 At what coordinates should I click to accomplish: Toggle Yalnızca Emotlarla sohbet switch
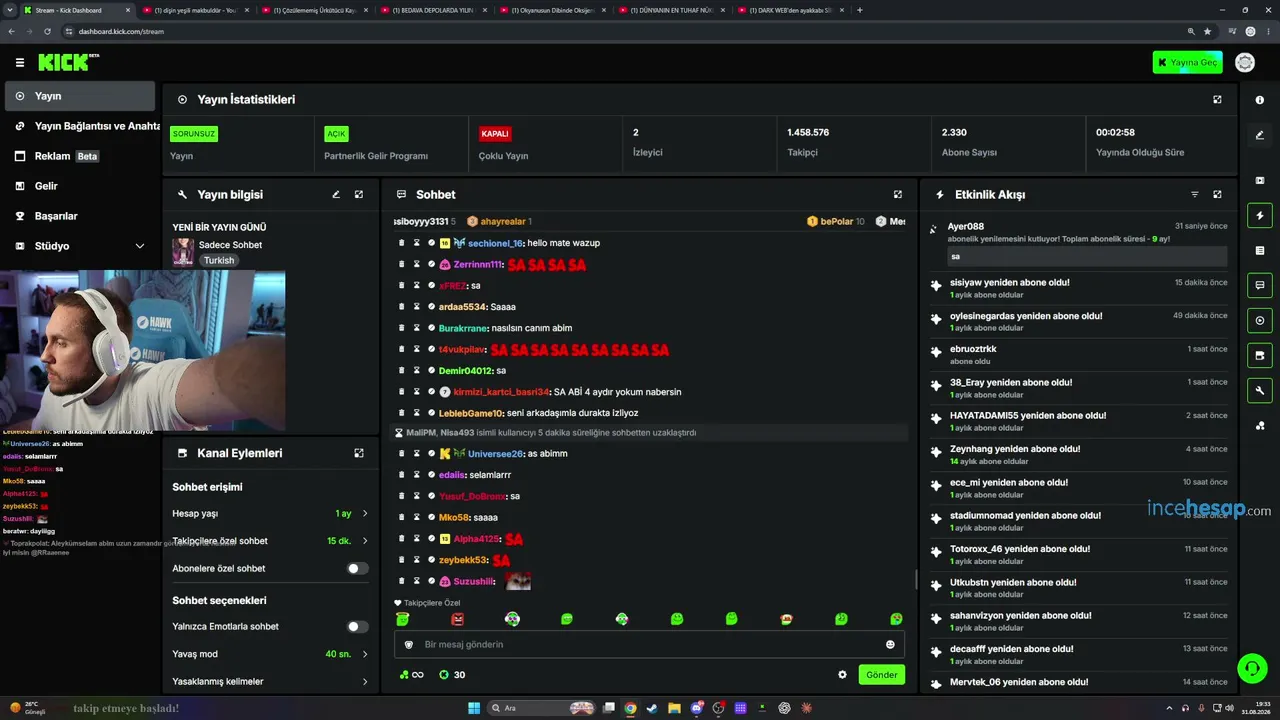(x=357, y=627)
